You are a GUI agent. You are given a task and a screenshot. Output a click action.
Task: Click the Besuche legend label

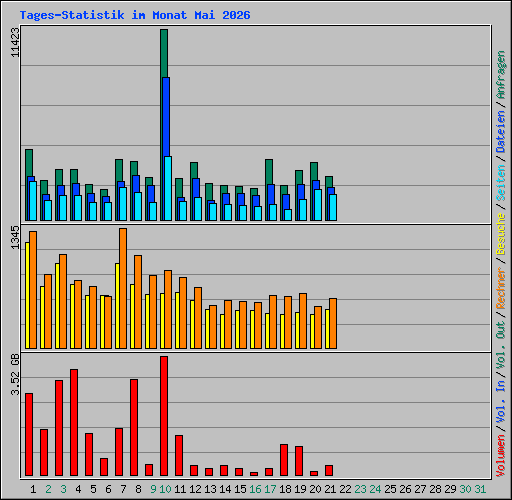coord(500,234)
